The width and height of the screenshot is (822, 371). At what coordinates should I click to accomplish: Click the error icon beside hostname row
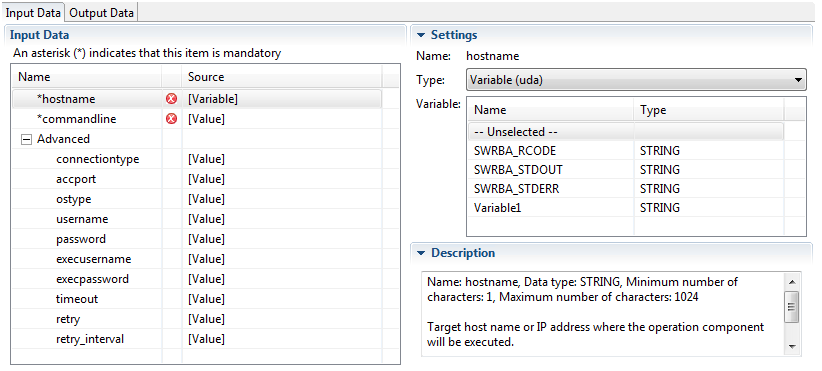pos(171,99)
